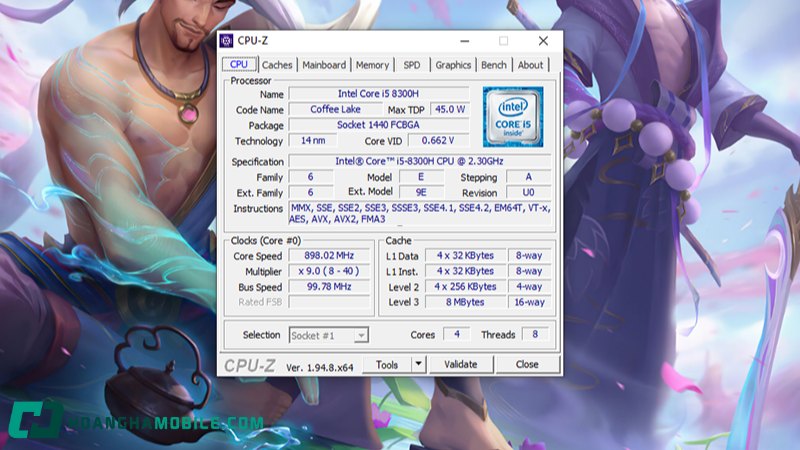Image resolution: width=800 pixels, height=450 pixels.
Task: Open the Mainboard tab
Action: [324, 65]
